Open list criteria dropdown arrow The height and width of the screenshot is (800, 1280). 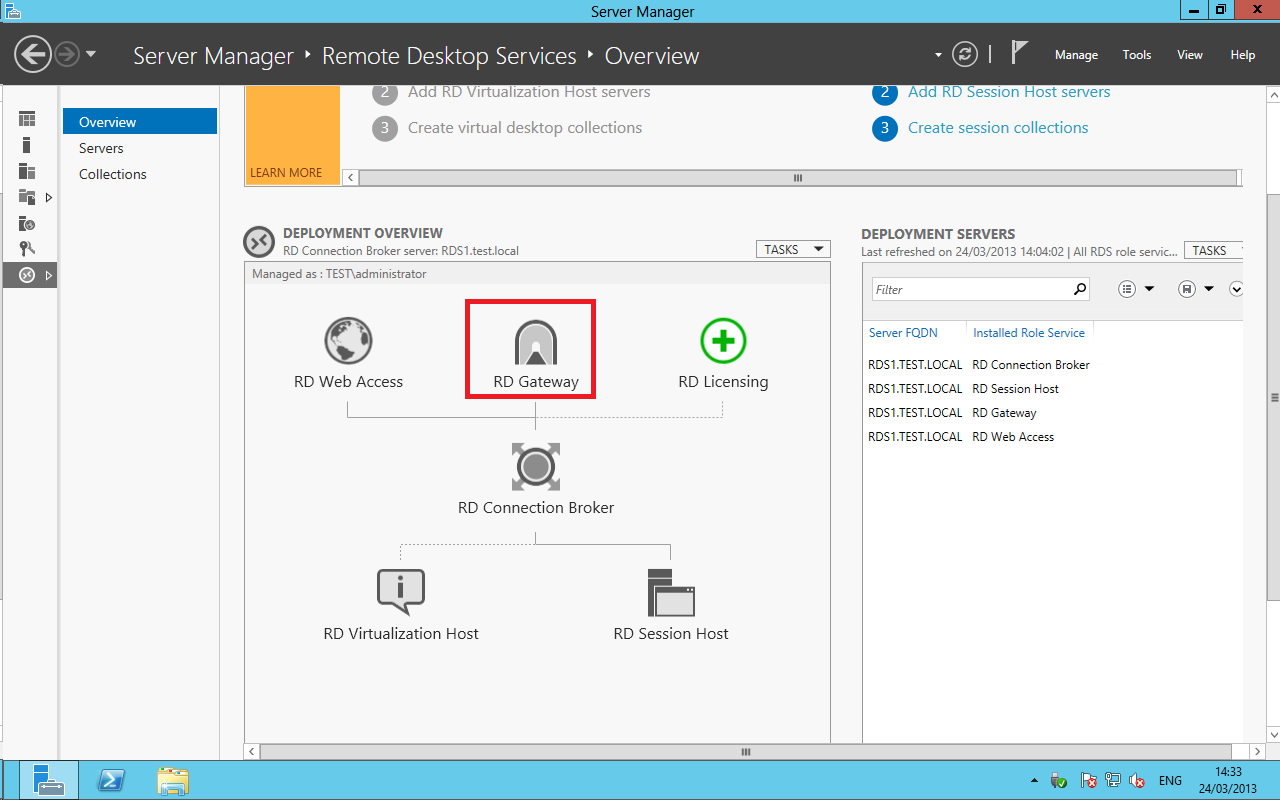(x=1149, y=289)
